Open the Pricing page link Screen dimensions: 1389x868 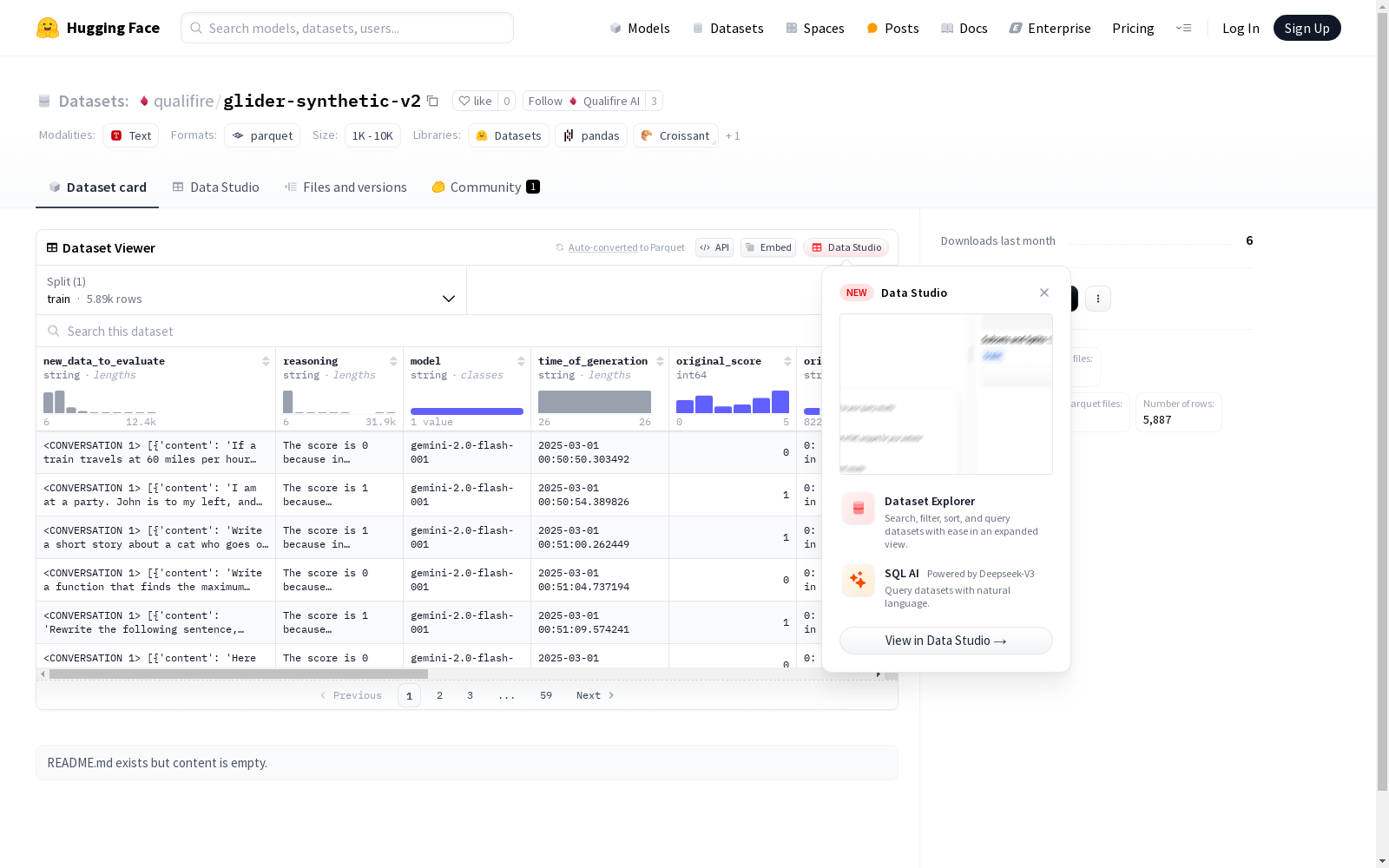coord(1133,28)
